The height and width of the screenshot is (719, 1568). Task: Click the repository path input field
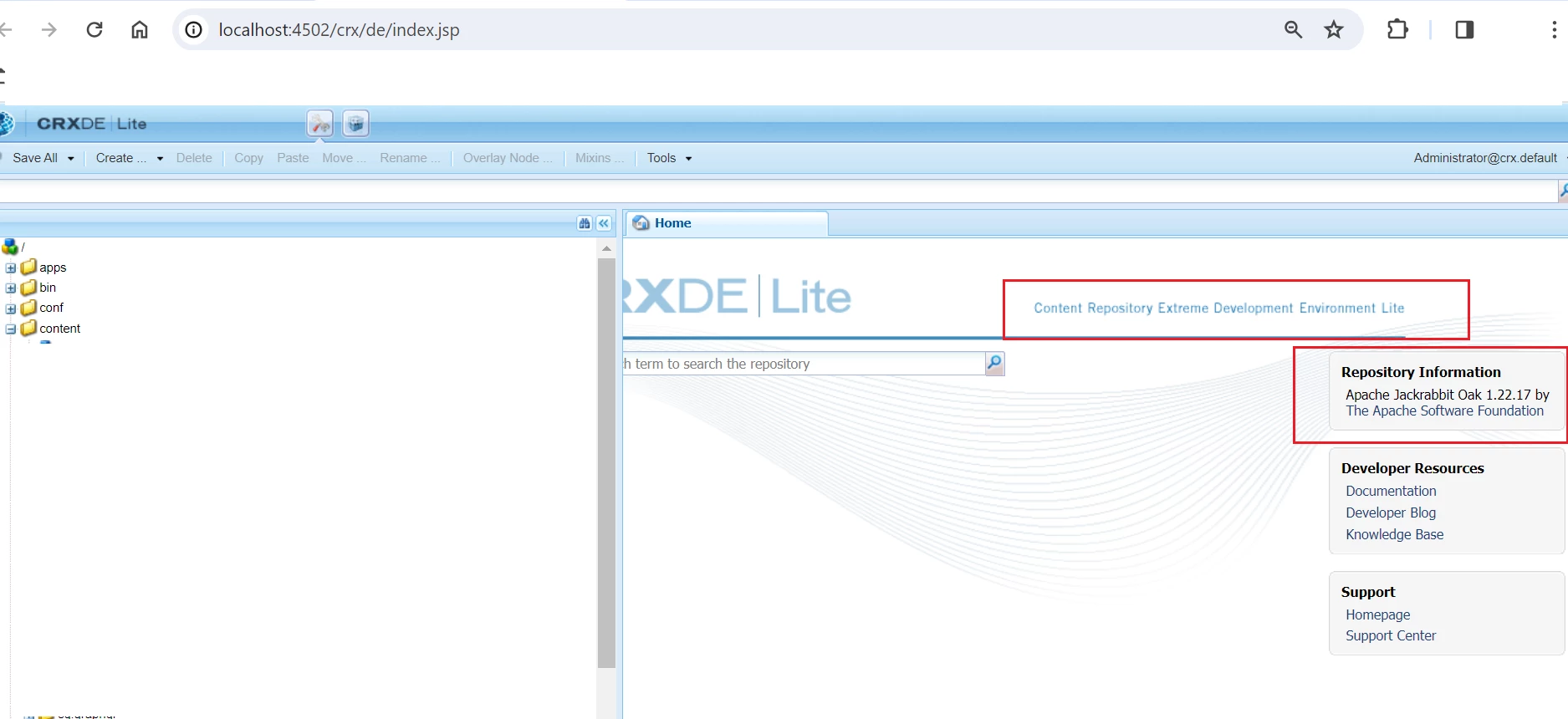pos(778,191)
